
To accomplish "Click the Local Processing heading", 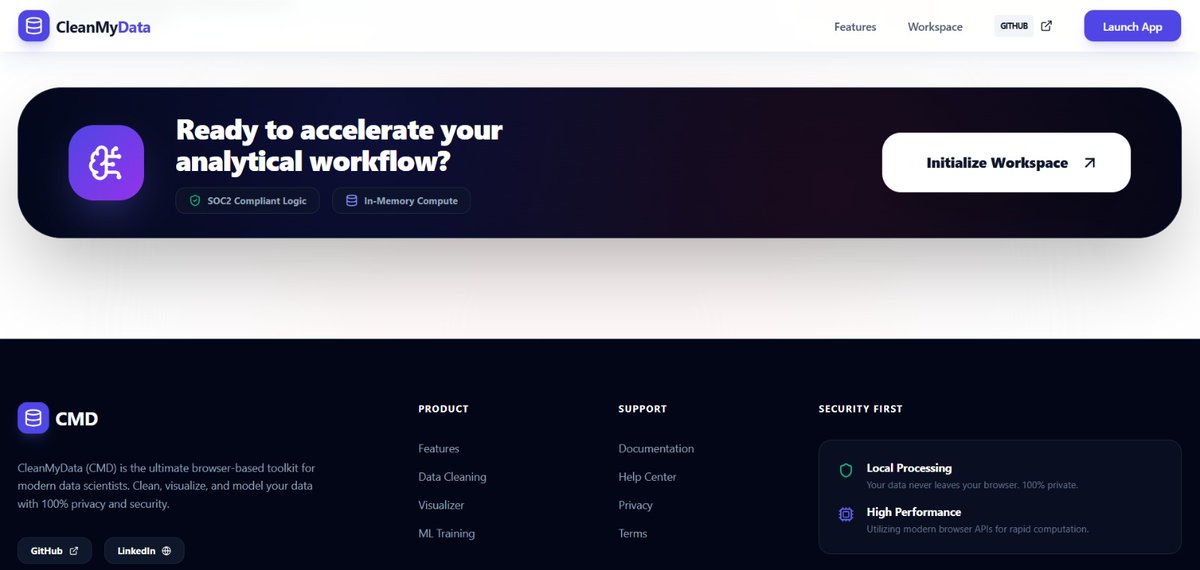I will [x=909, y=468].
